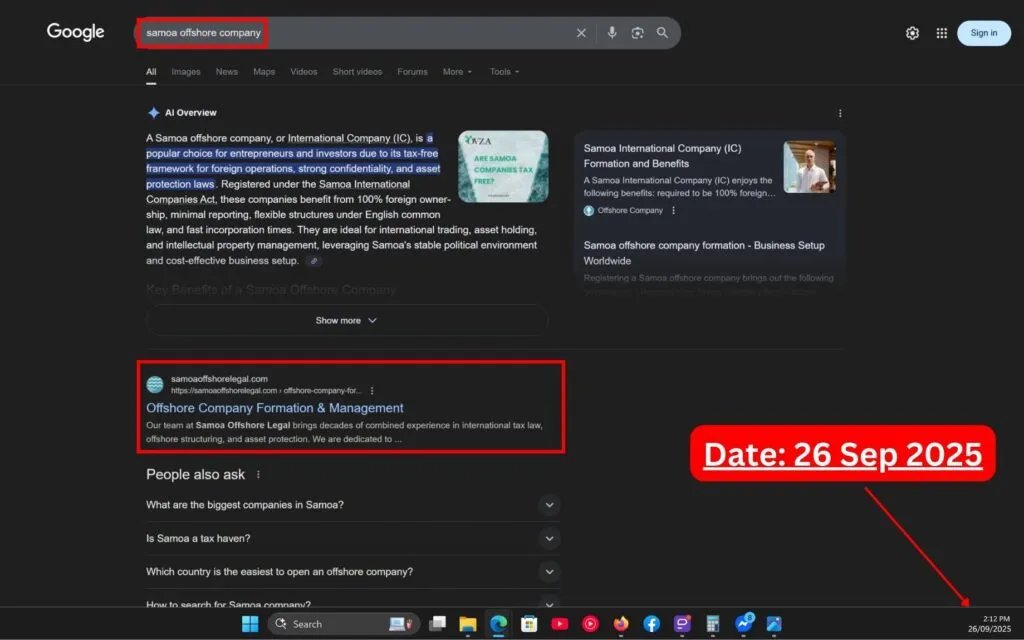The height and width of the screenshot is (640, 1024).
Task: Open 'Offshore Company Formation & Management' result
Action: 275,408
